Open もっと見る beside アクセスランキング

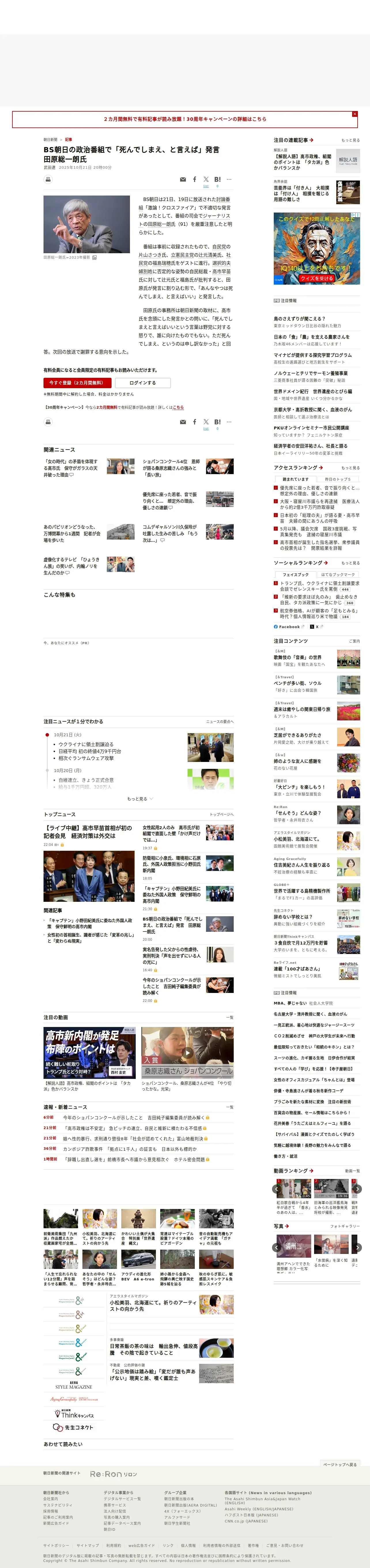coord(350,467)
